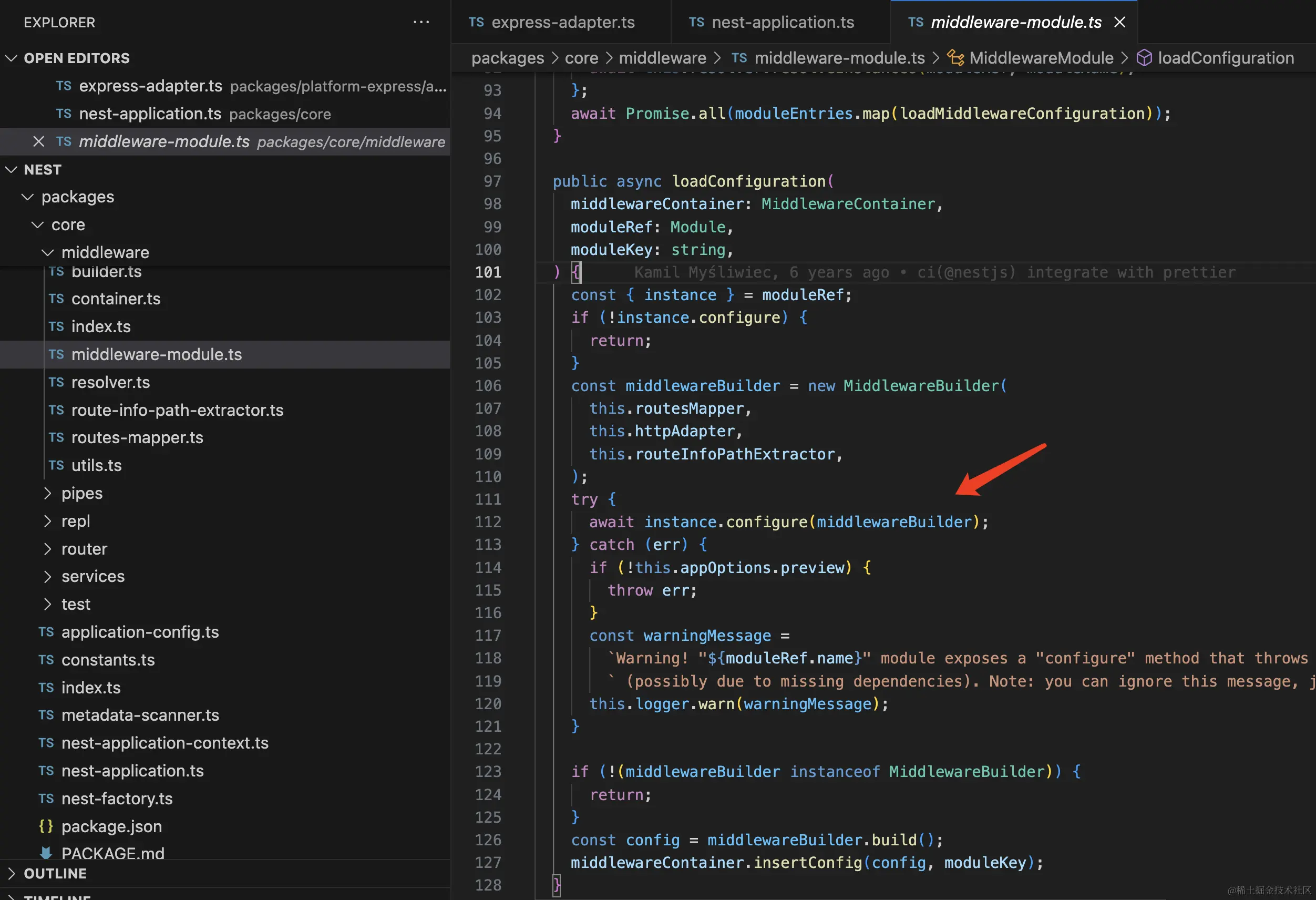
Task: Click Explorer panel title
Action: tap(59, 22)
